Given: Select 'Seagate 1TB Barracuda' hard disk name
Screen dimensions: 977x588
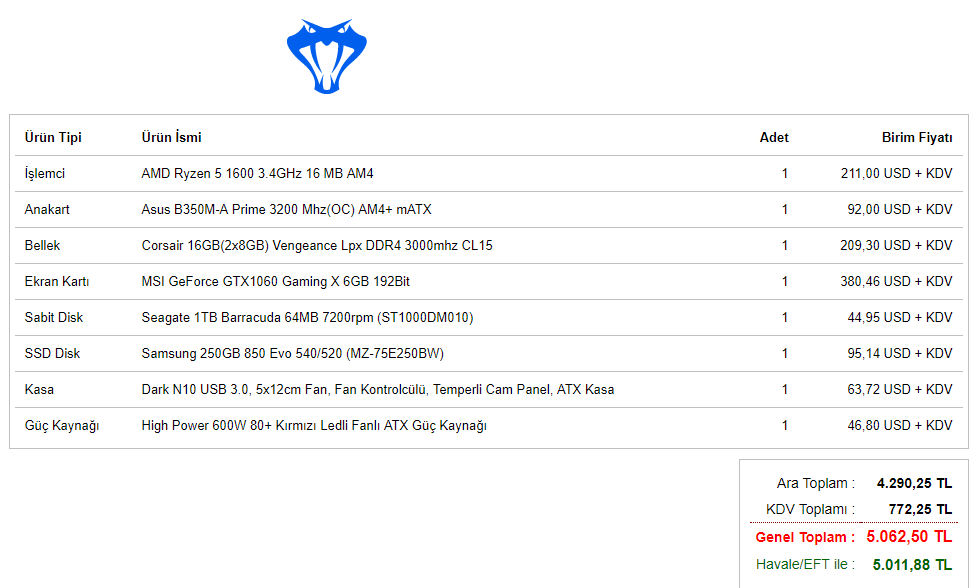Looking at the screenshot, I should 211,318.
